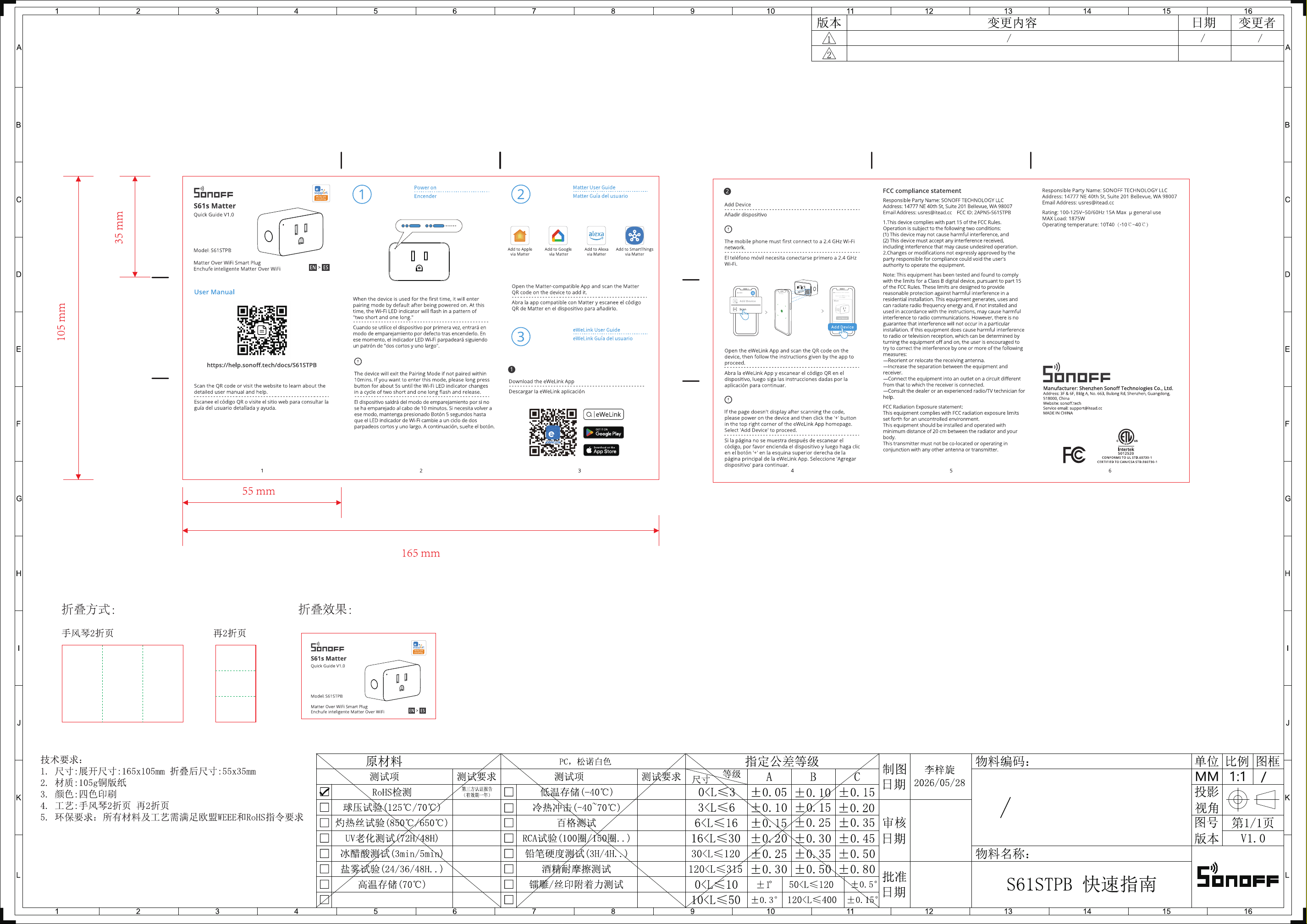1307x924 pixels.
Task: Click the date 2026/05/28 in the title block
Action: click(939, 783)
